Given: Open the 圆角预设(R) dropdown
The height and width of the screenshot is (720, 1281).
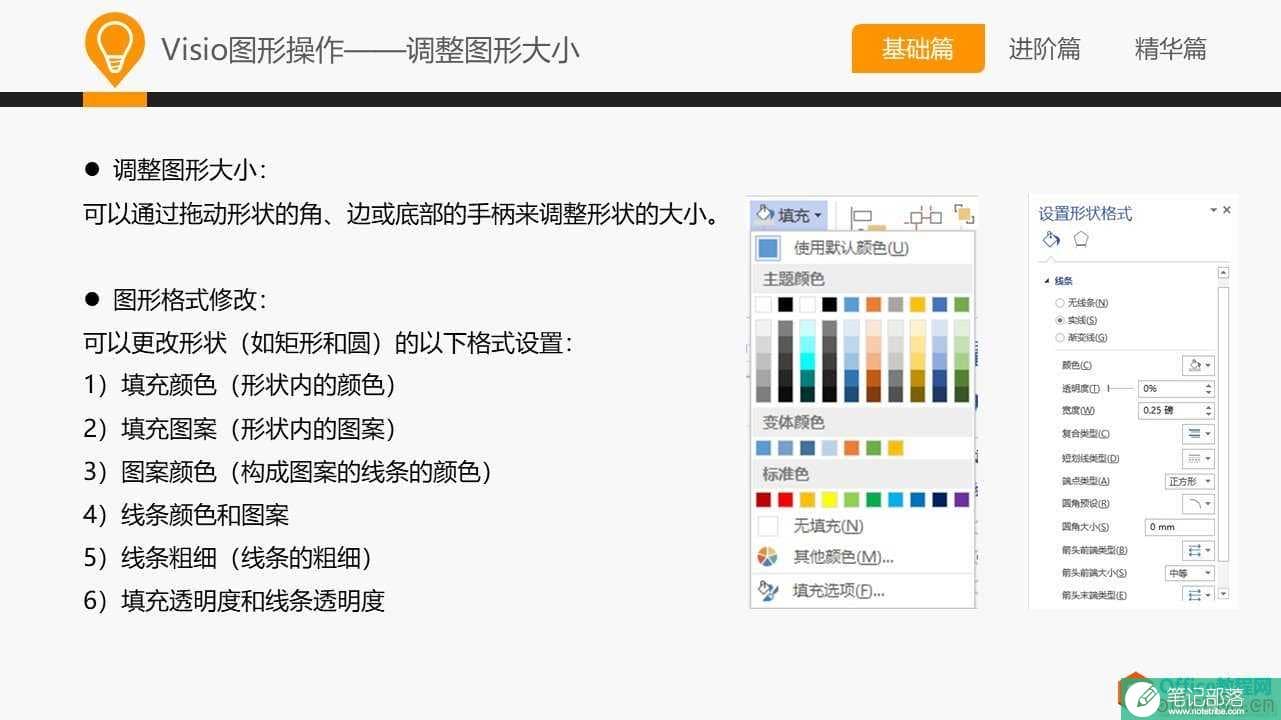Looking at the screenshot, I should pos(1198,504).
